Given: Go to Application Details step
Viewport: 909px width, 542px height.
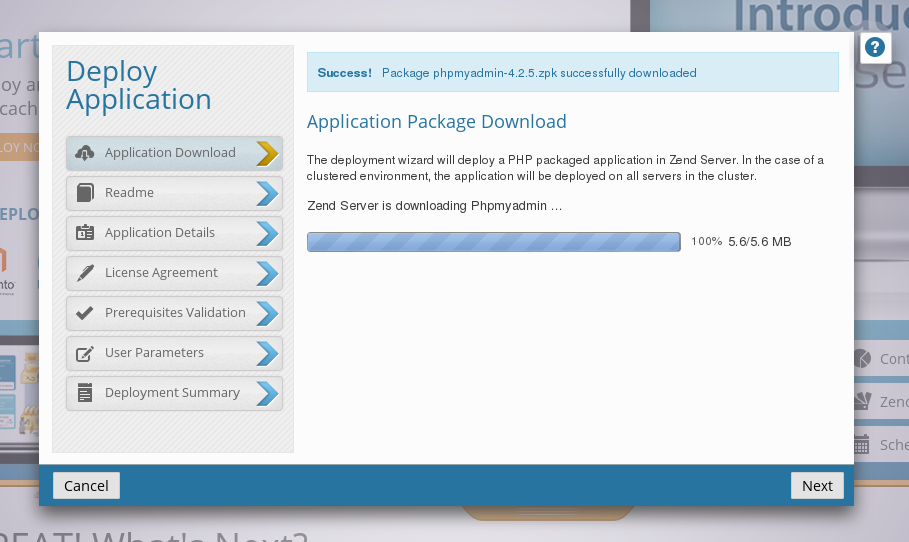Looking at the screenshot, I should [x=174, y=233].
